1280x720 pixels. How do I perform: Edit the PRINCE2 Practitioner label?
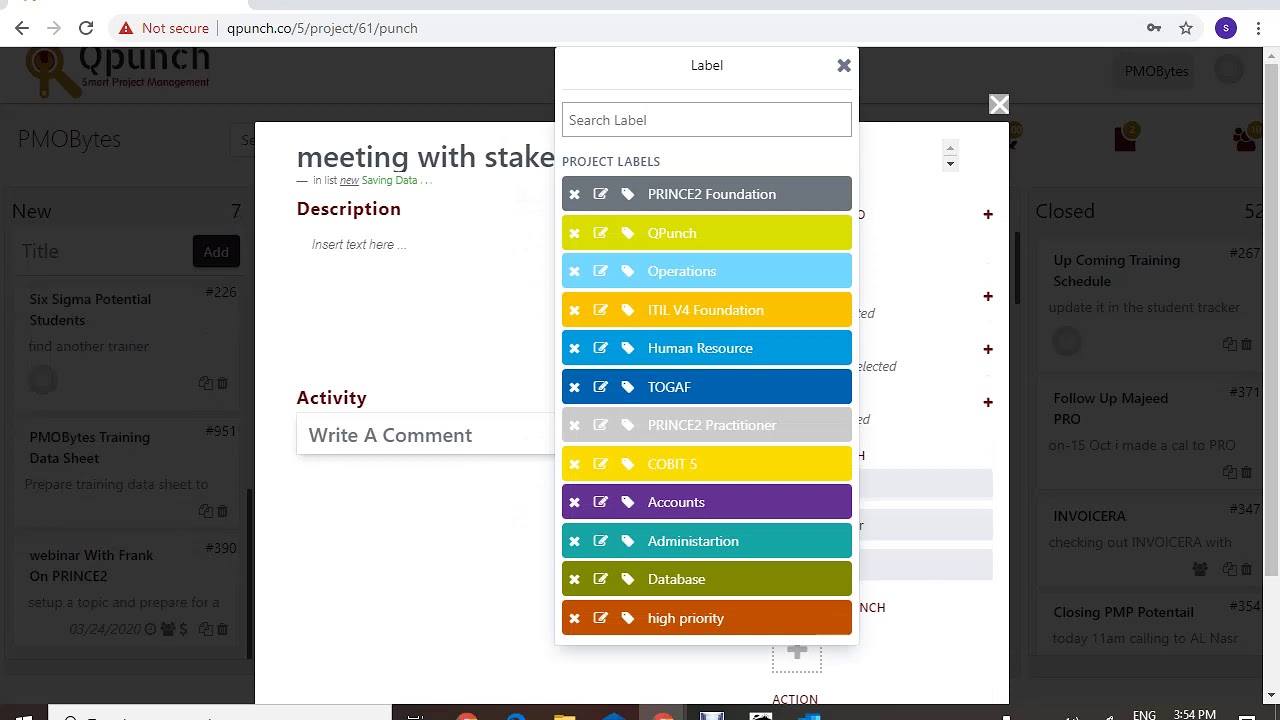point(600,426)
